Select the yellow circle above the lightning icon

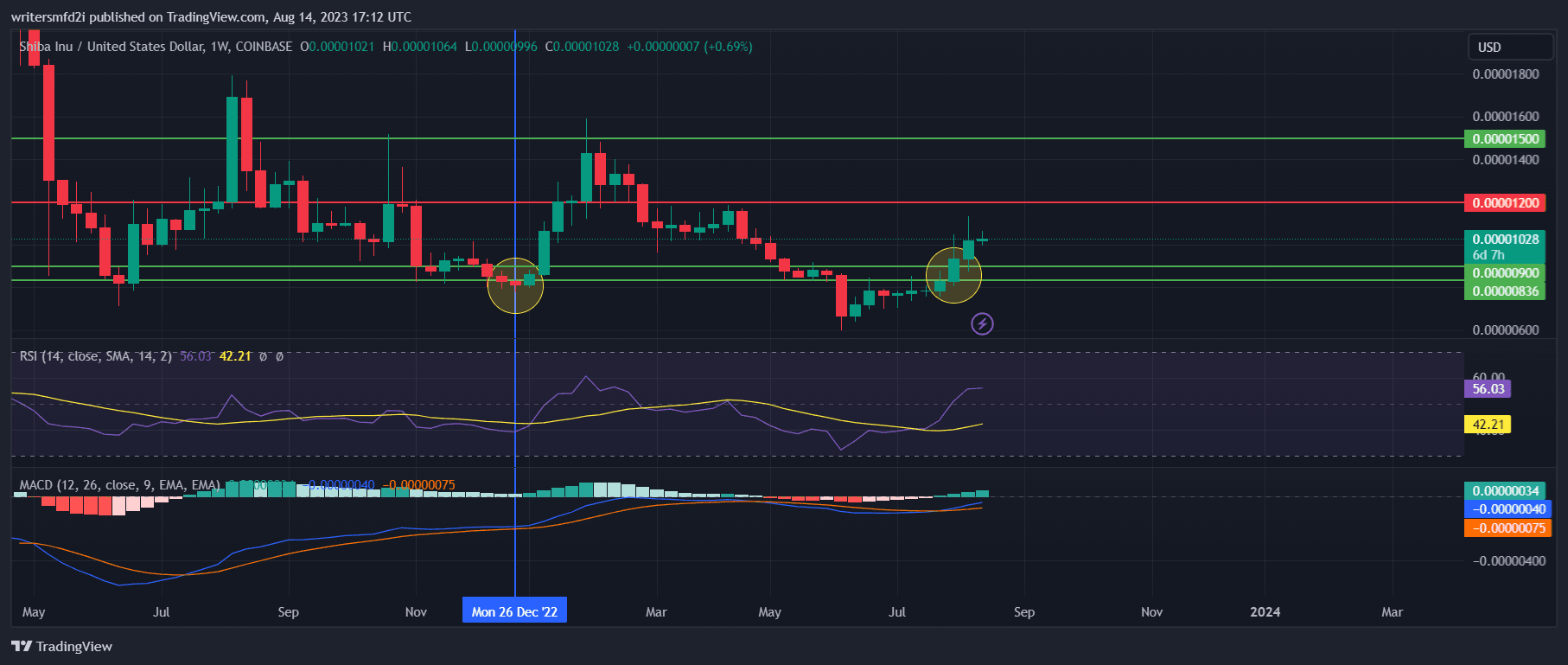953,275
